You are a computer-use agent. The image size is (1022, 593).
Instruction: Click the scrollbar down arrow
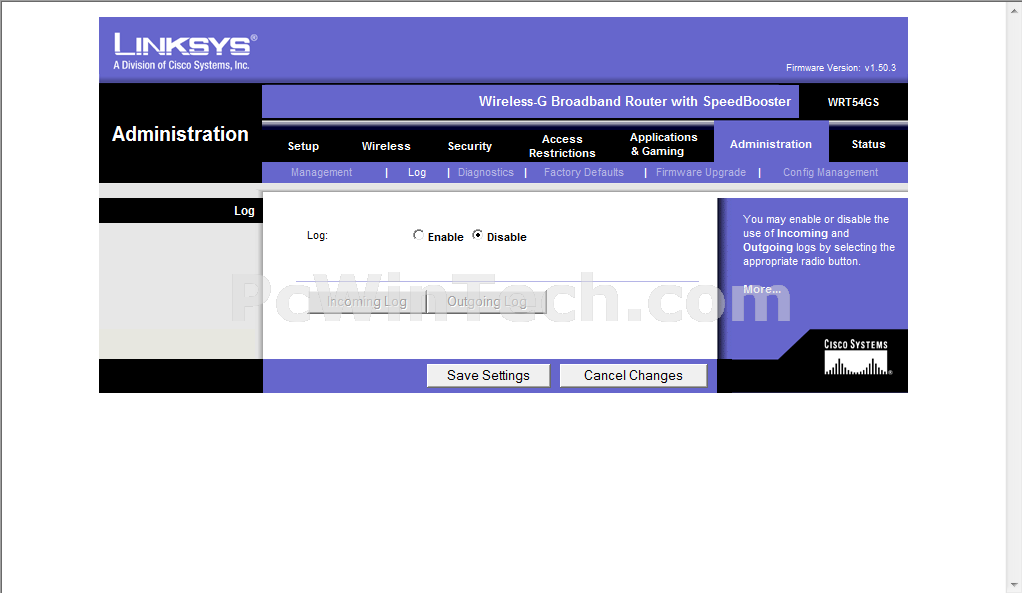(x=1014, y=585)
